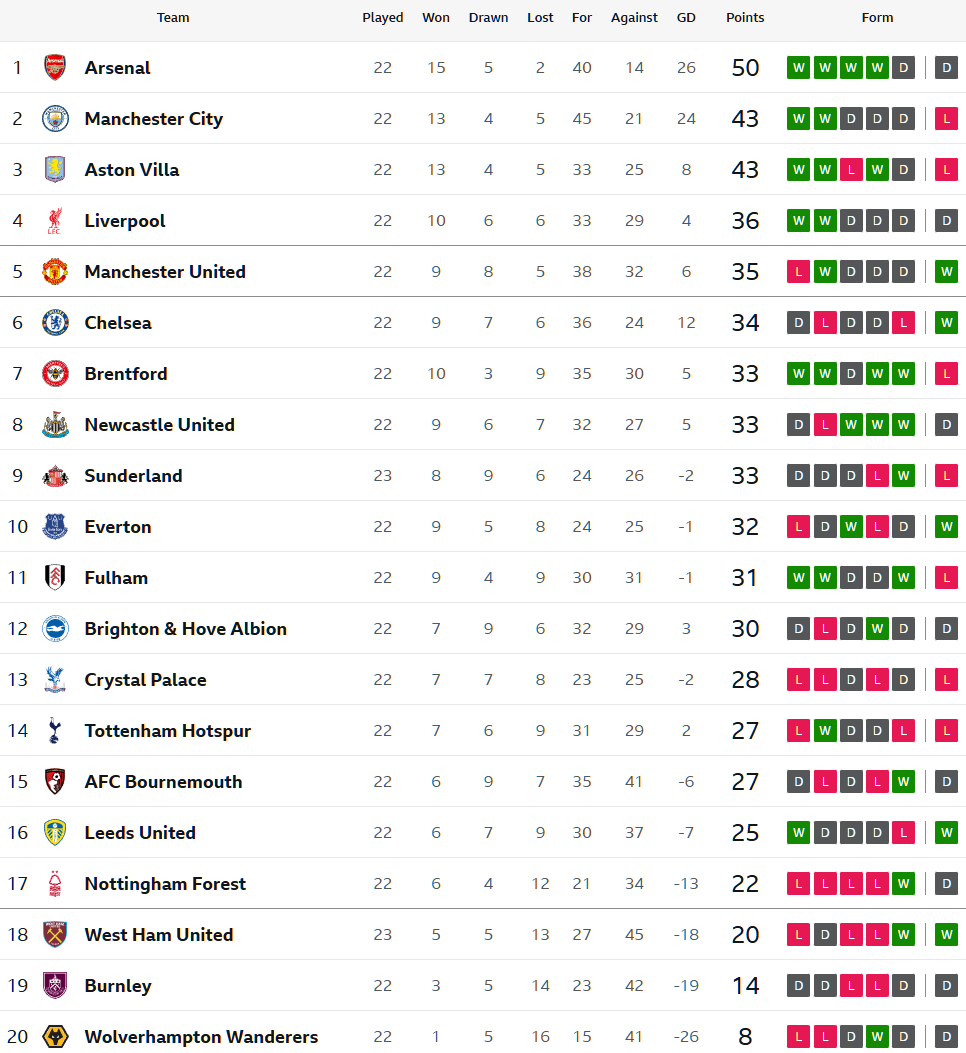Image resolution: width=966 pixels, height=1053 pixels.
Task: Open the Brentford team page link
Action: (126, 374)
